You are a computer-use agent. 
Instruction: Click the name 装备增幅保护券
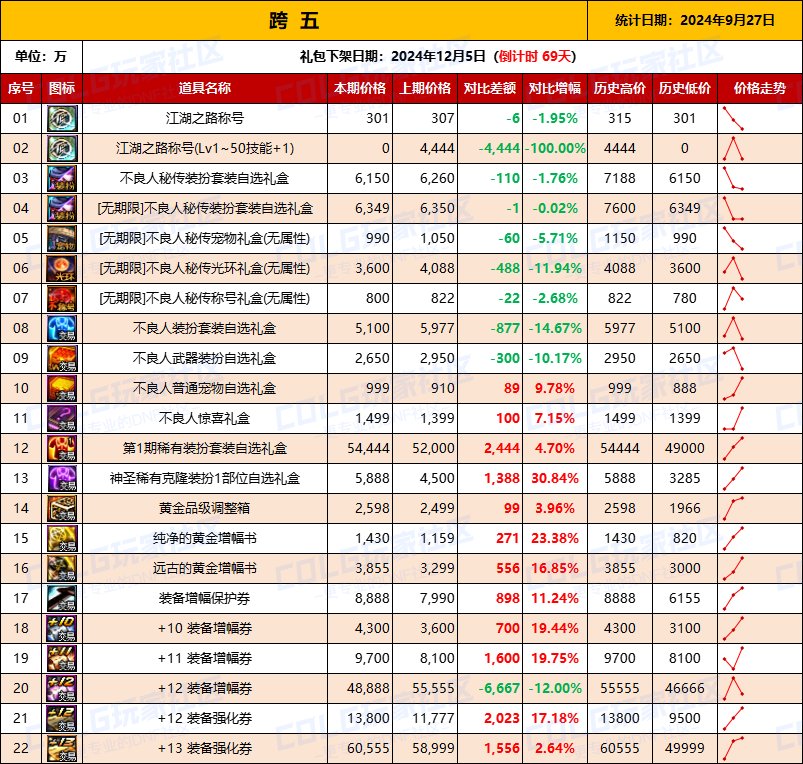205,598
